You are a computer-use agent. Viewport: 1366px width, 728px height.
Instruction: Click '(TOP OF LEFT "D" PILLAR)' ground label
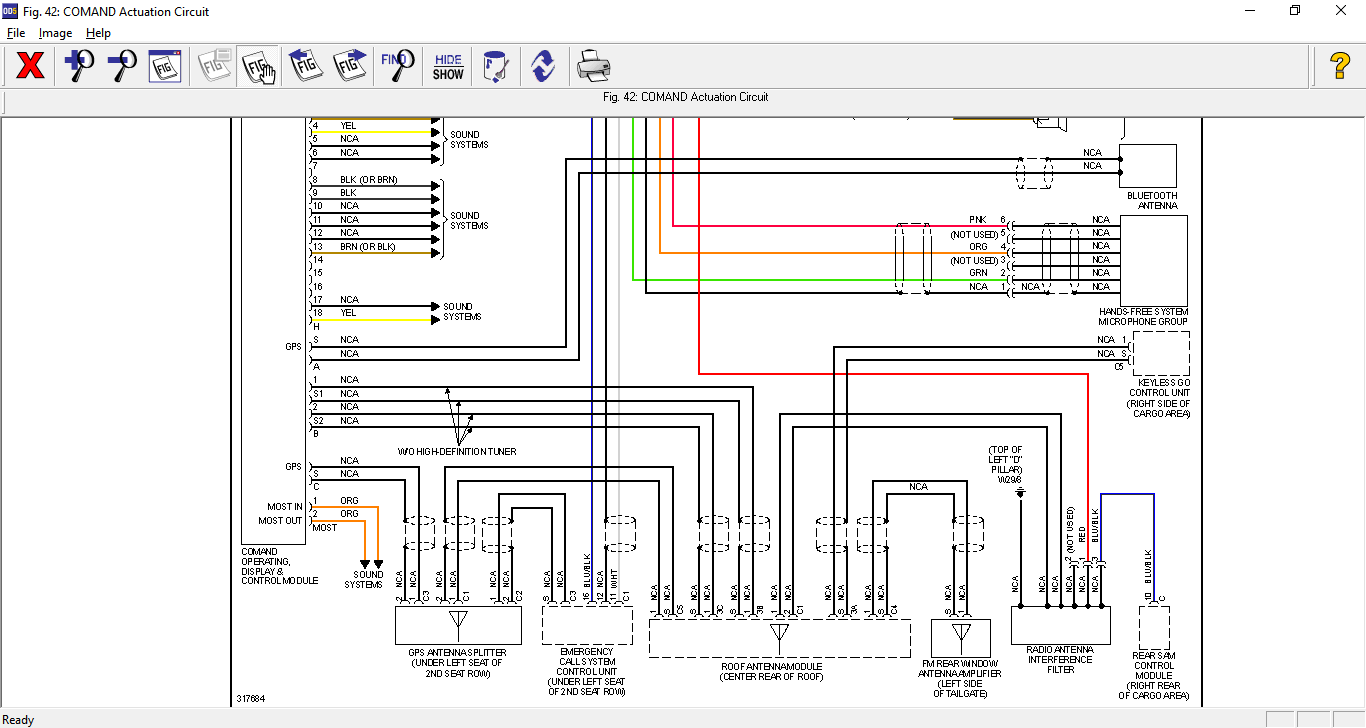(1006, 460)
